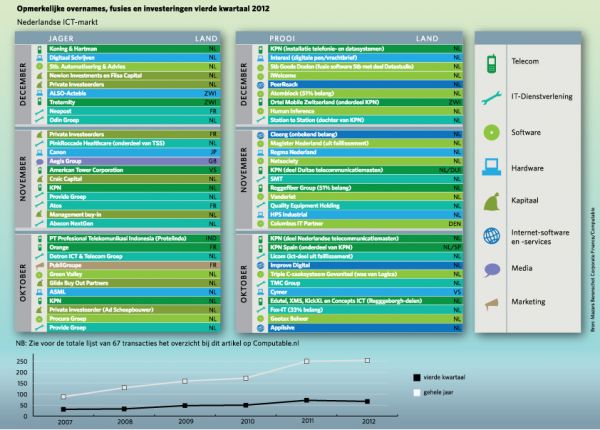Select the globe icon beside Improve Digital
The image size is (600, 430).
click(260, 265)
